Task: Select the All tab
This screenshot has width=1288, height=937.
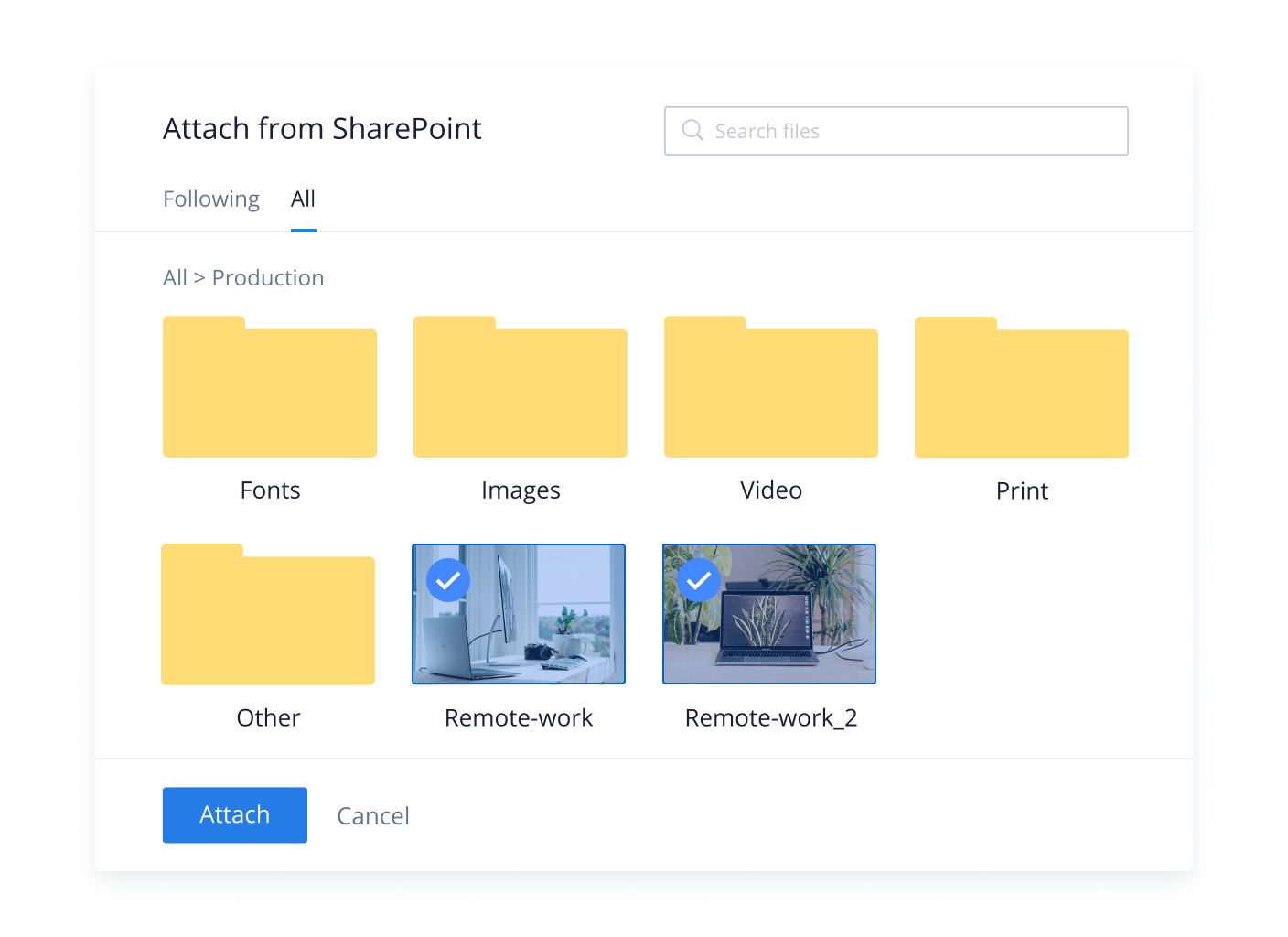Action: (303, 199)
